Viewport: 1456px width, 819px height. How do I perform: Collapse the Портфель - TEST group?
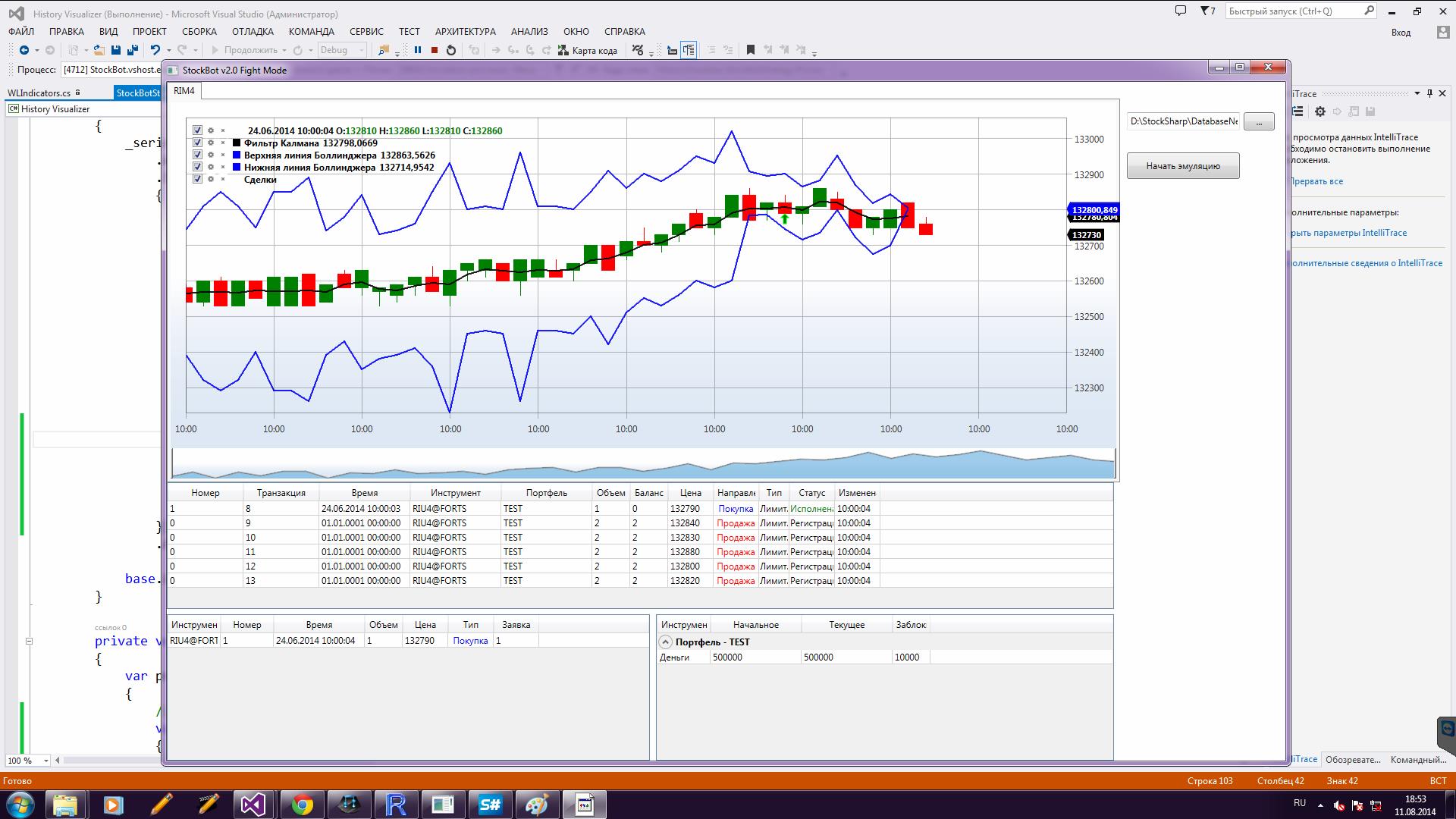665,642
